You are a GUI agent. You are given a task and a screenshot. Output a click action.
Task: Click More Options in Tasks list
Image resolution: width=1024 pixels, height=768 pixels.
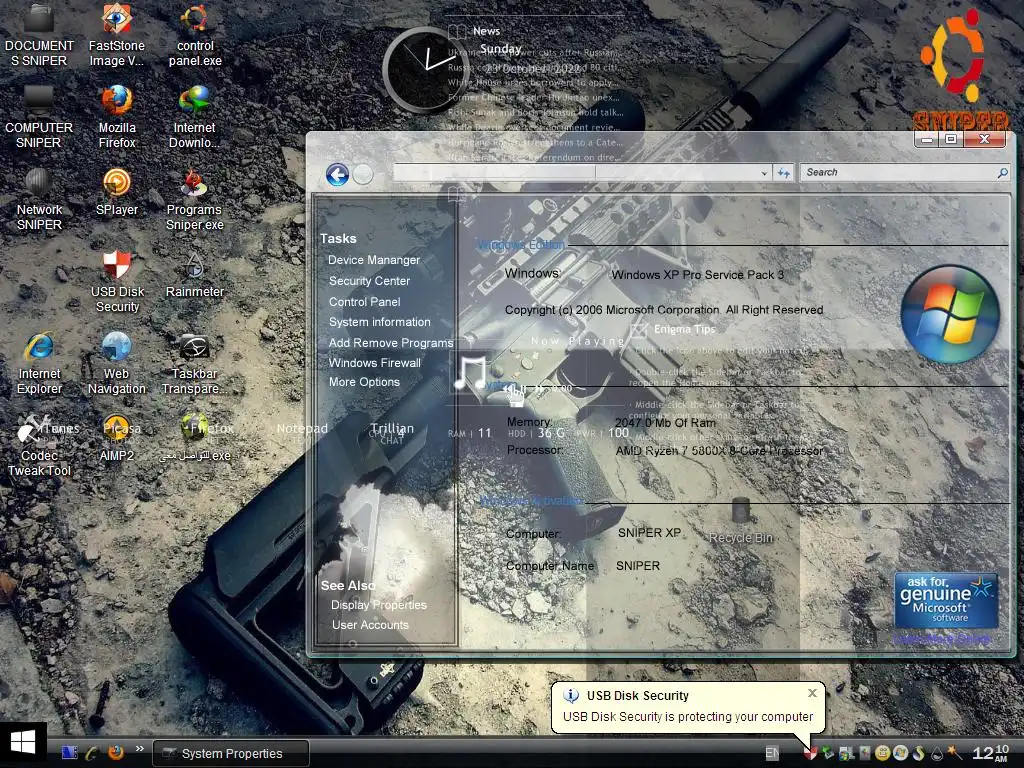364,382
